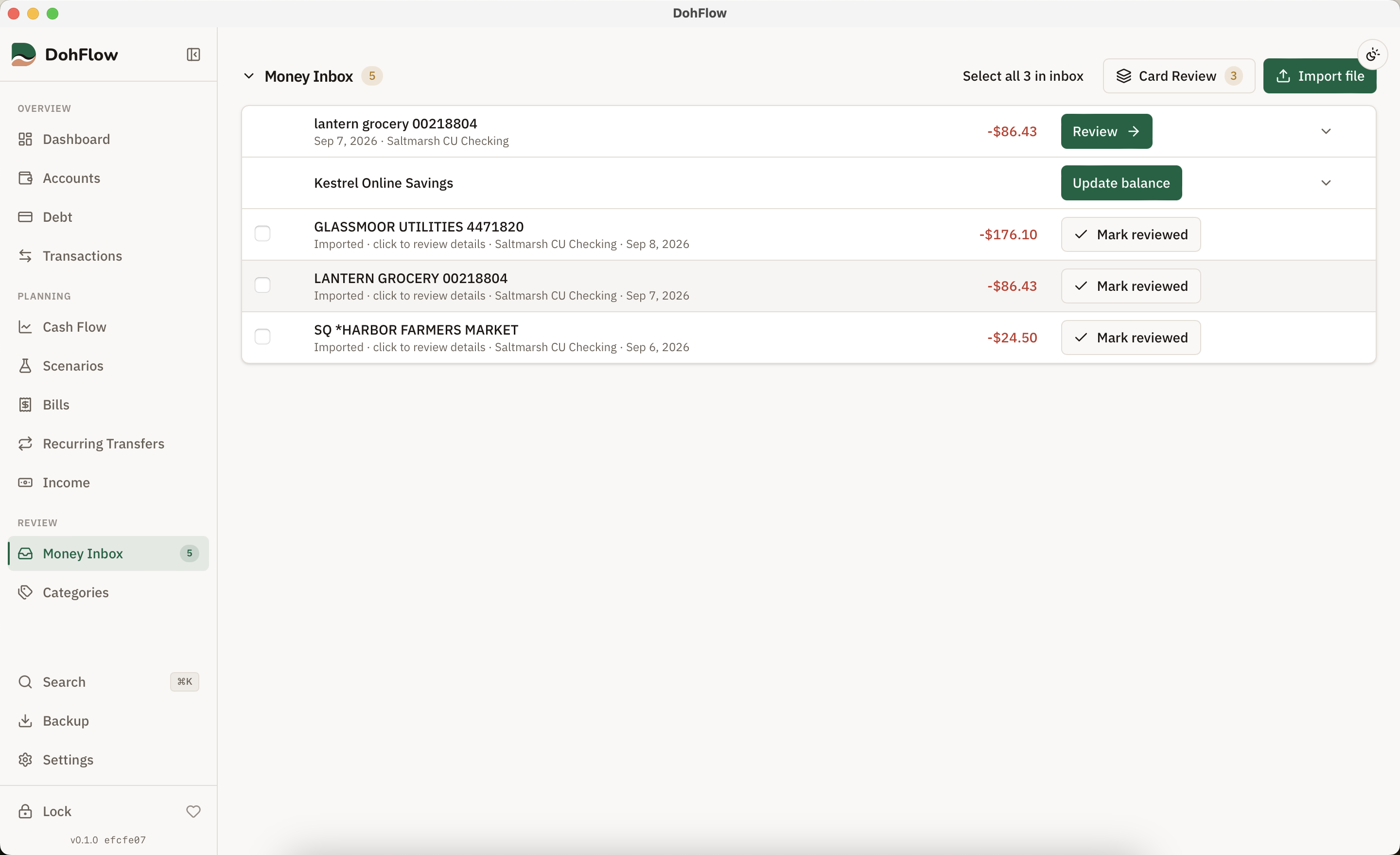Toggle the theme with the top-right icon
The width and height of the screenshot is (1400, 855).
tap(1372, 54)
